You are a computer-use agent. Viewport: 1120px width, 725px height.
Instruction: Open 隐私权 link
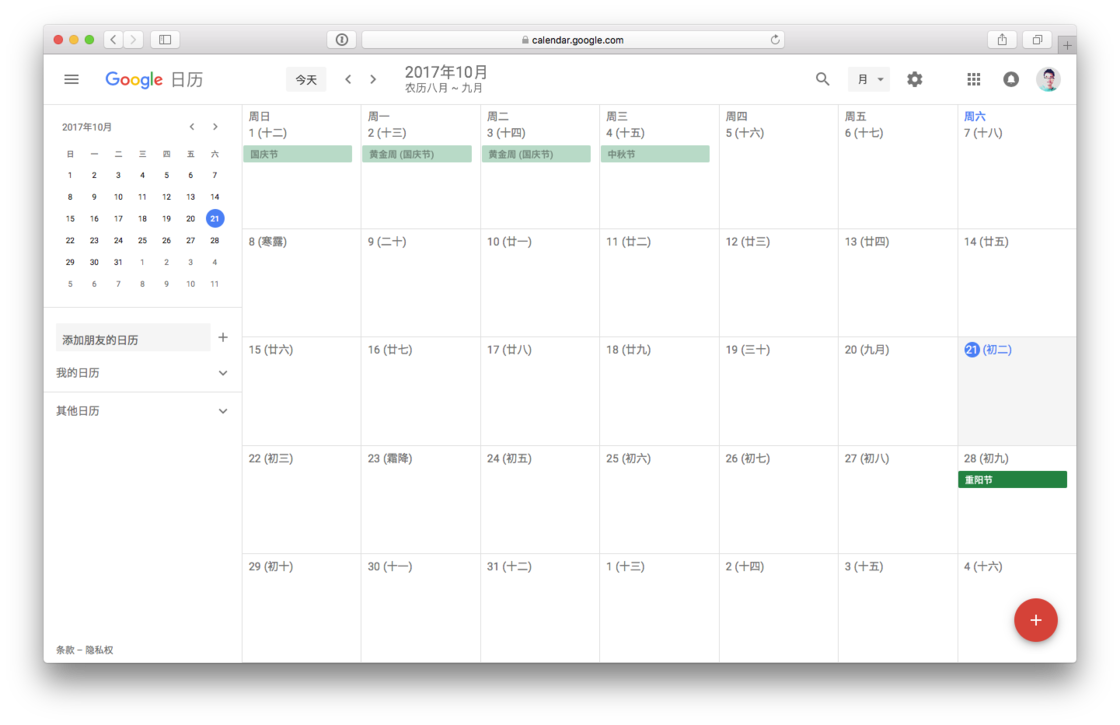click(x=99, y=650)
